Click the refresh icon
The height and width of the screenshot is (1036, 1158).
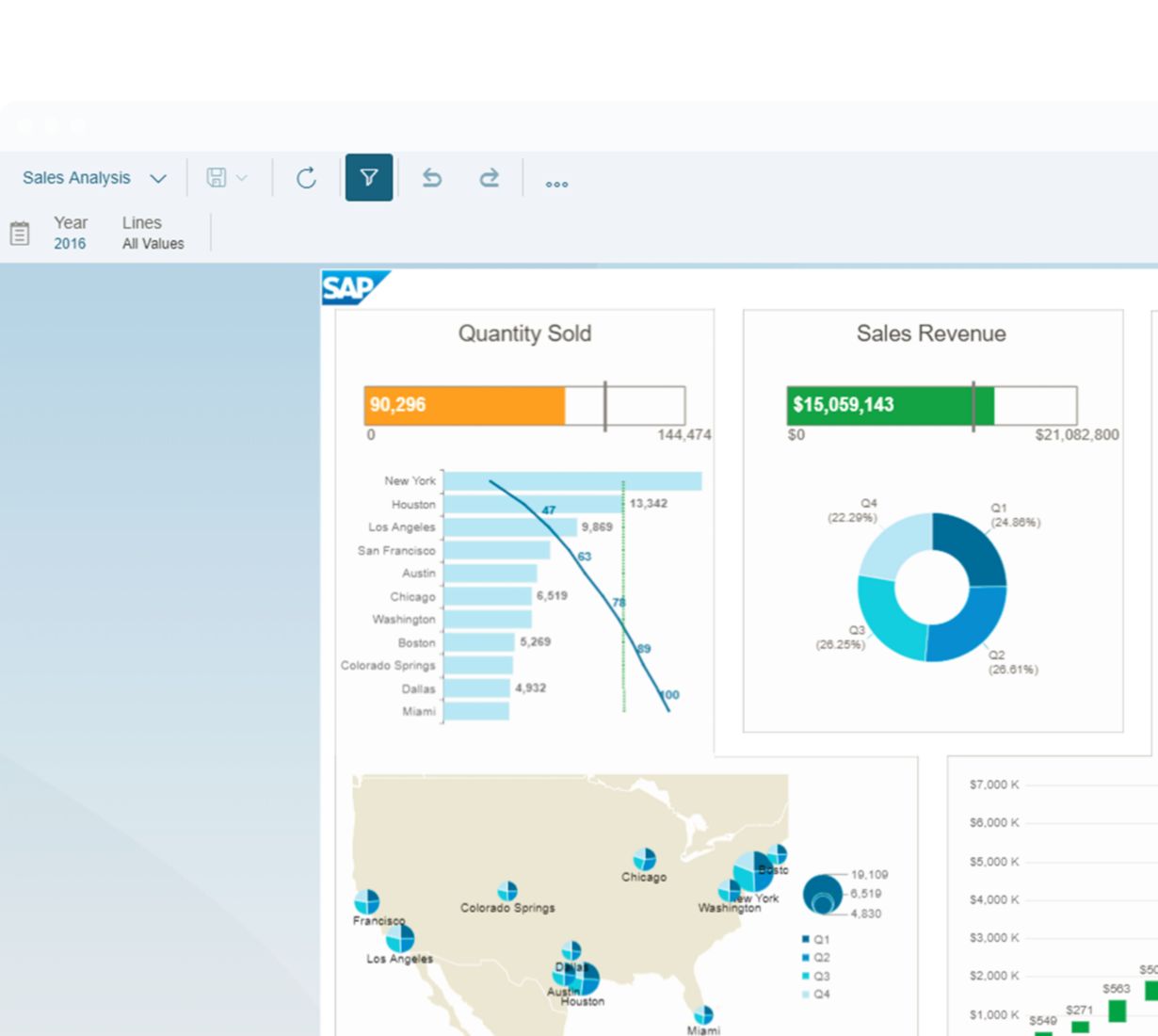click(306, 178)
